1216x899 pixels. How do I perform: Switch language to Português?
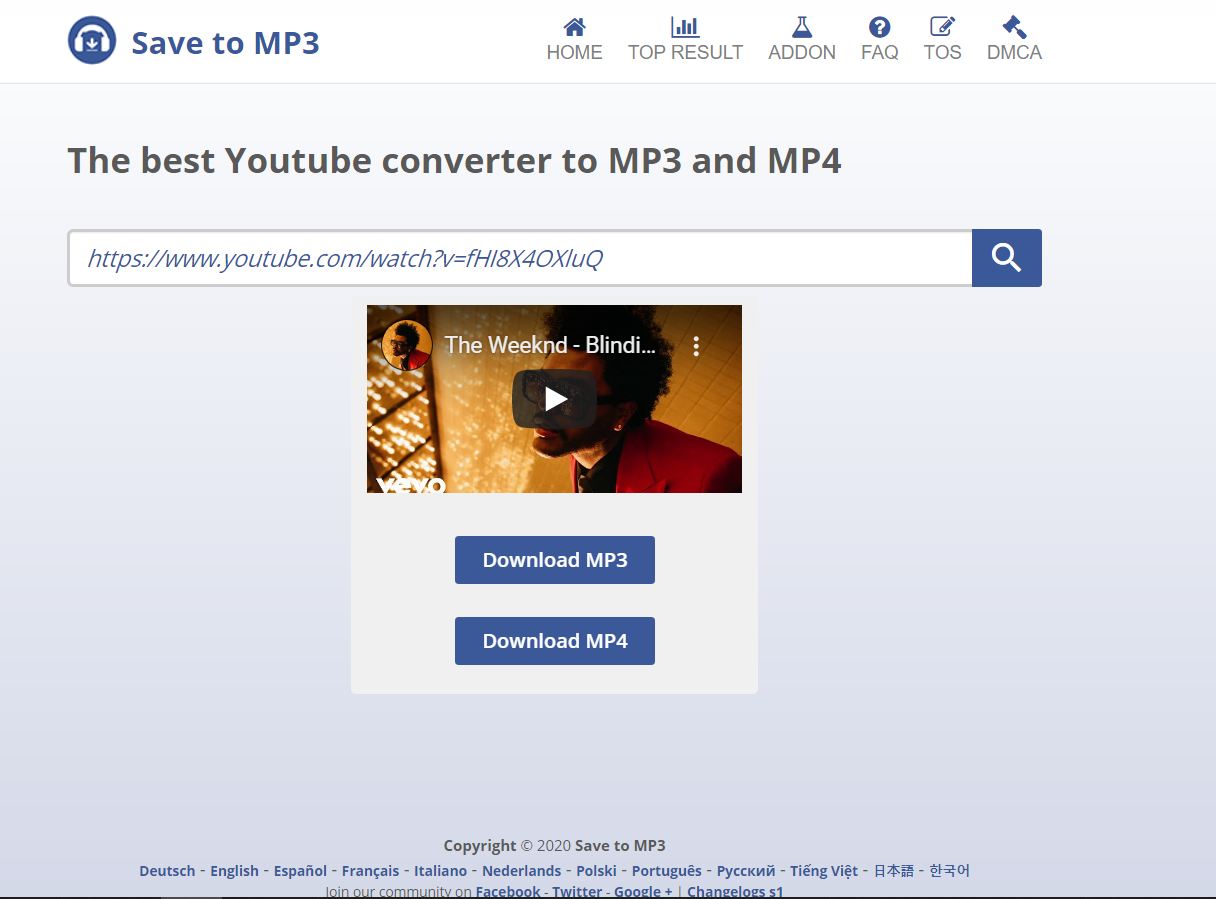667,871
